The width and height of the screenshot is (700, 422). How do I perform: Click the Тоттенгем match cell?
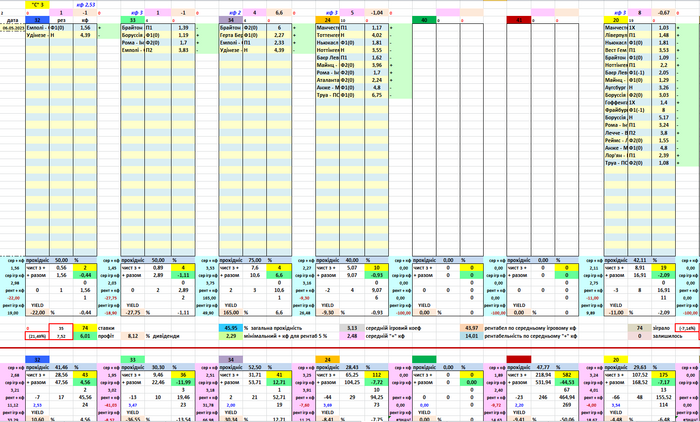click(x=328, y=35)
